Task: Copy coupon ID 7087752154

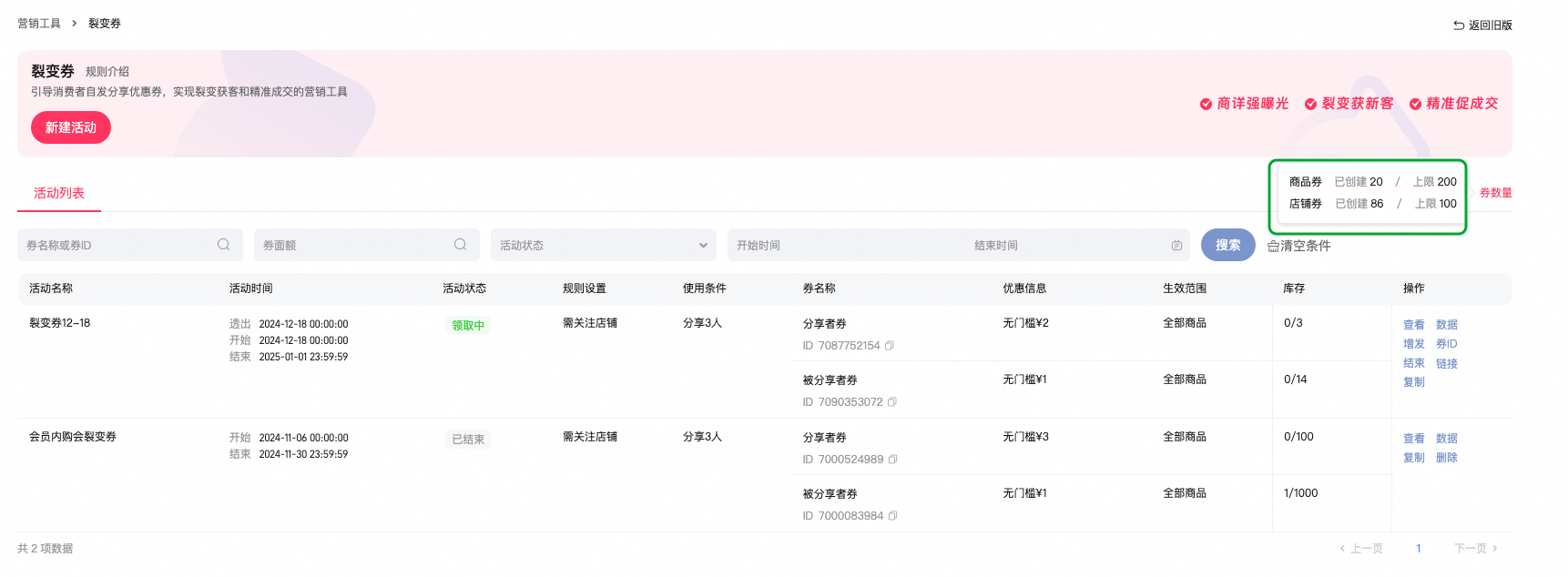Action: click(x=890, y=346)
